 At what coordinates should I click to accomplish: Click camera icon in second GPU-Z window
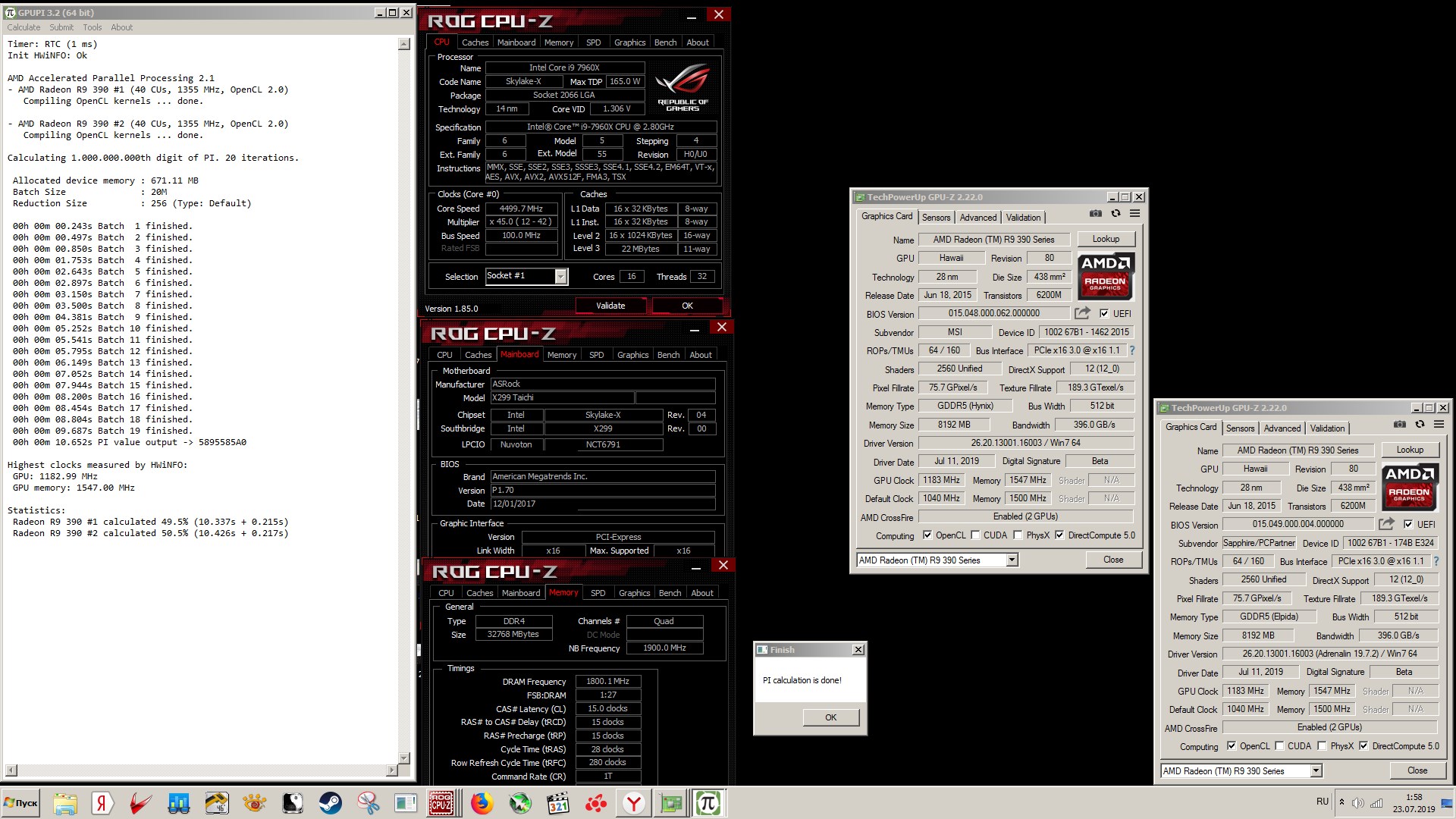click(1400, 425)
